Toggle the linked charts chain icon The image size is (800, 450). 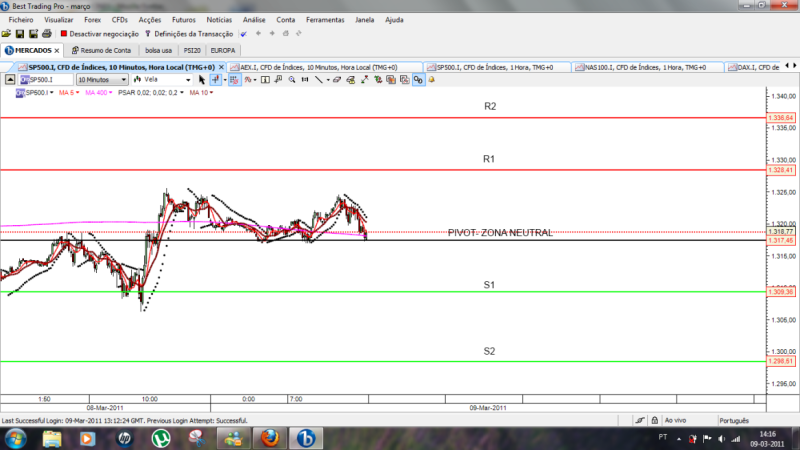point(418,80)
